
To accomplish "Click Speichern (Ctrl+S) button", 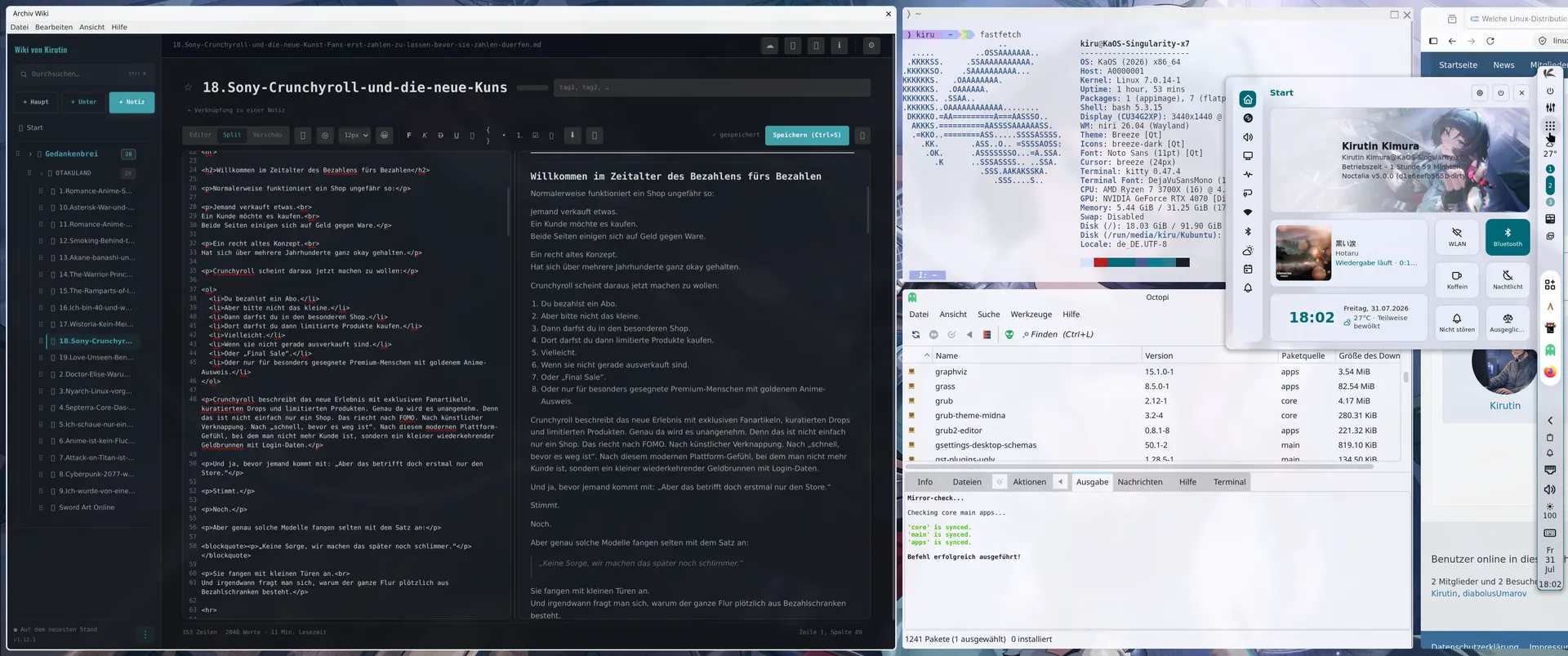I will tap(807, 135).
